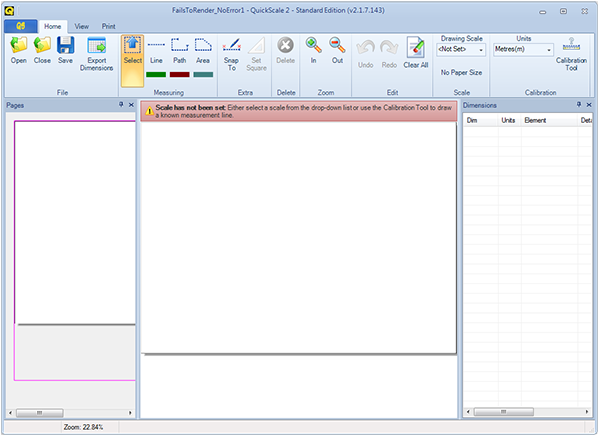The width and height of the screenshot is (600, 437).
Task: Click the Set Square tool
Action: [x=256, y=54]
